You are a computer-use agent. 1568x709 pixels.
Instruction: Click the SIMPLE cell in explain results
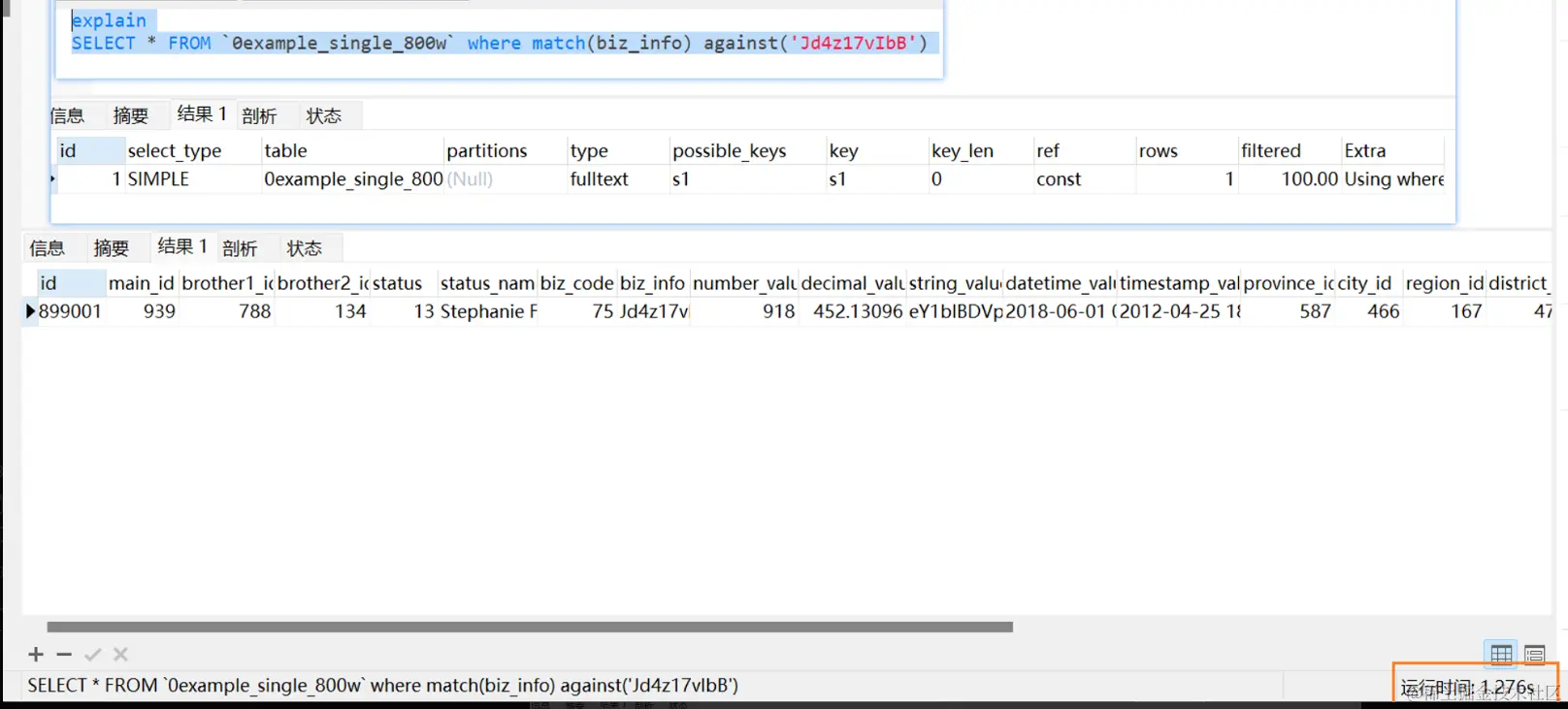[193, 179]
